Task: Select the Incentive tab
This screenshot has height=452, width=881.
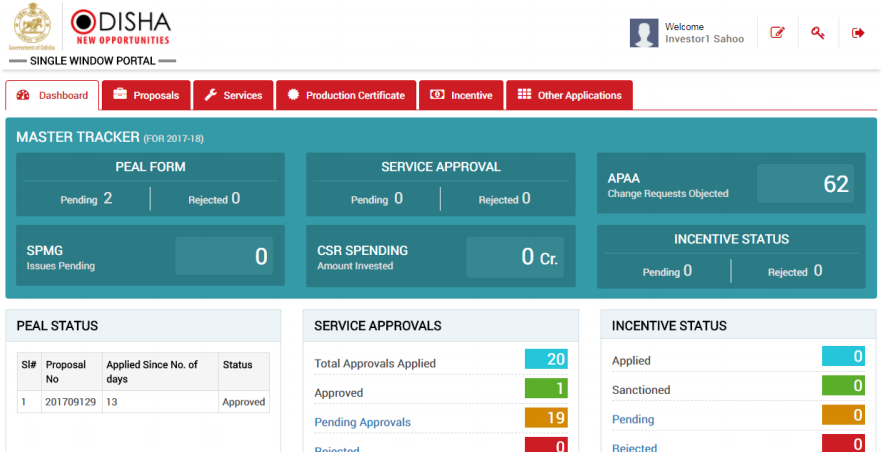Action: pos(461,96)
